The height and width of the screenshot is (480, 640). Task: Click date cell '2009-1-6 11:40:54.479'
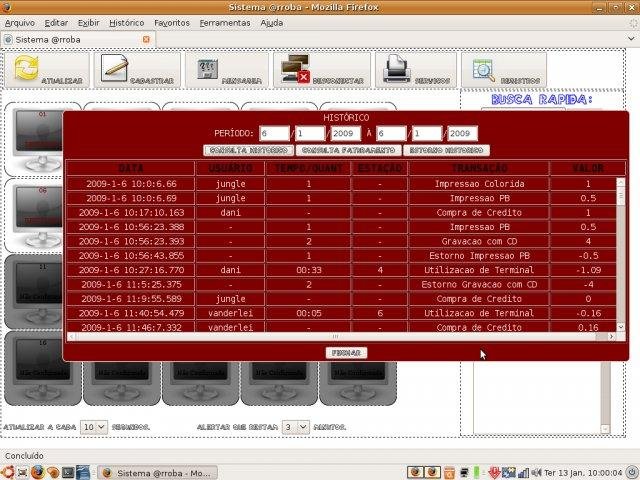(131, 313)
